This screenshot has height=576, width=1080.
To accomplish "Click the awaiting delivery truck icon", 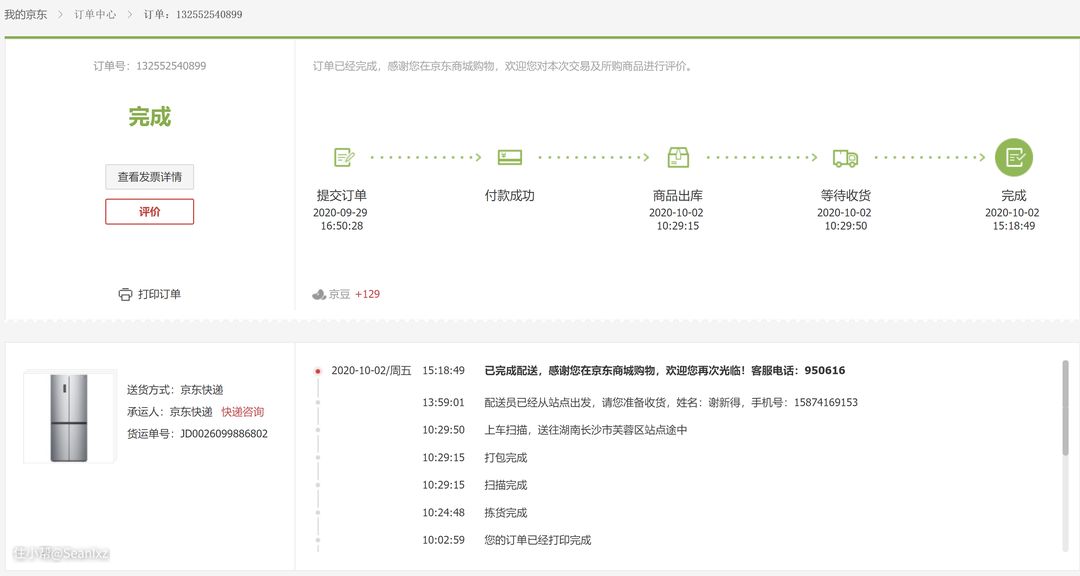I will [845, 158].
